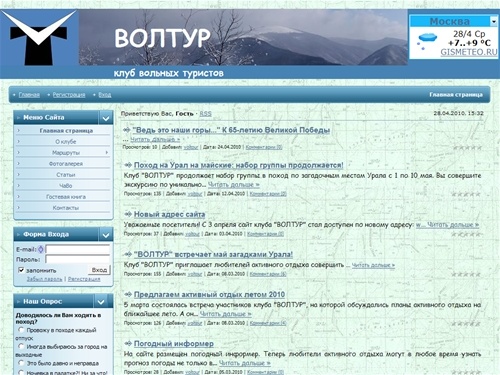Rate the Новый адрес сайта post stars
Image resolution: width=500 pixels, height=375 pixels.
[x=466, y=234]
